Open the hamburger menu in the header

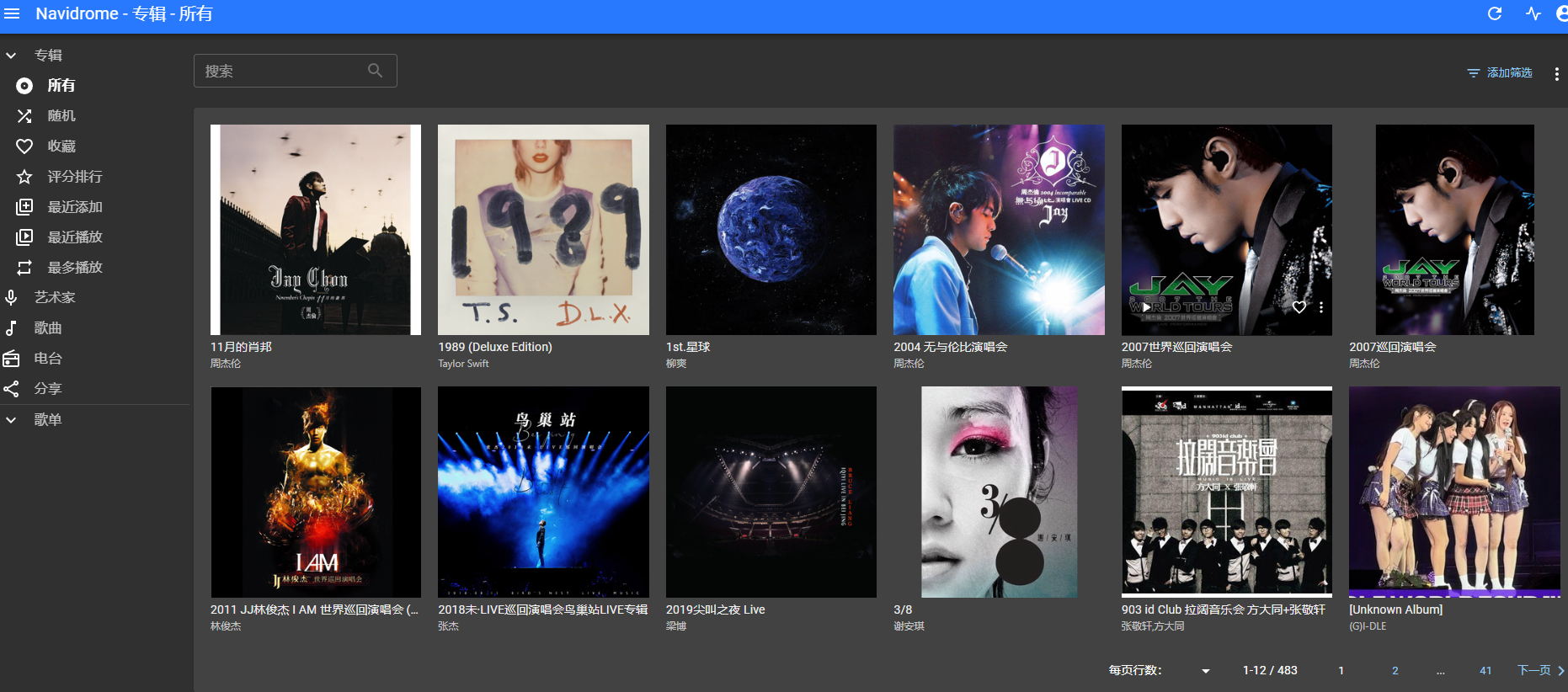point(12,13)
